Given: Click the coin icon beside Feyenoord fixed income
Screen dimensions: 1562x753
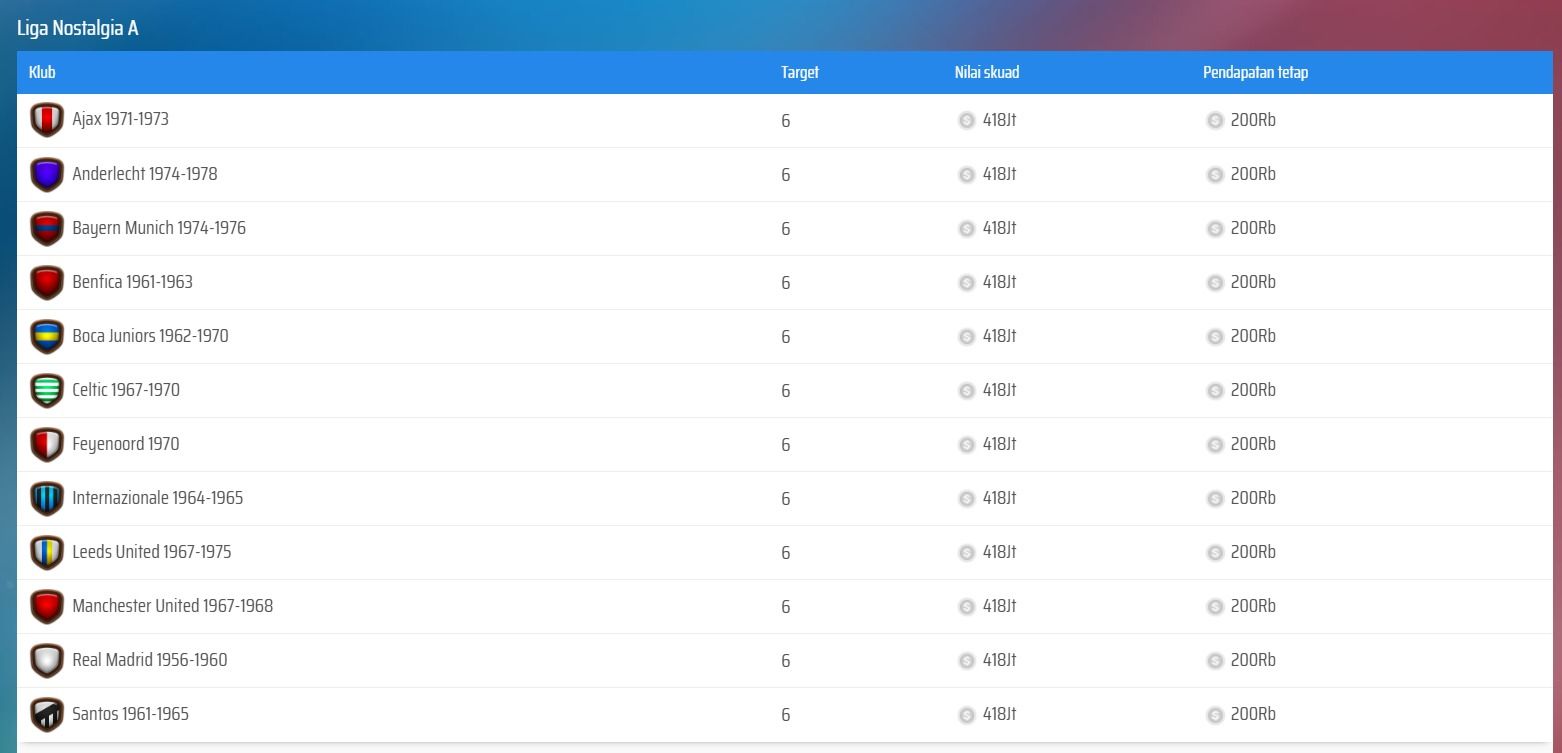Looking at the screenshot, I should pos(1215,444).
